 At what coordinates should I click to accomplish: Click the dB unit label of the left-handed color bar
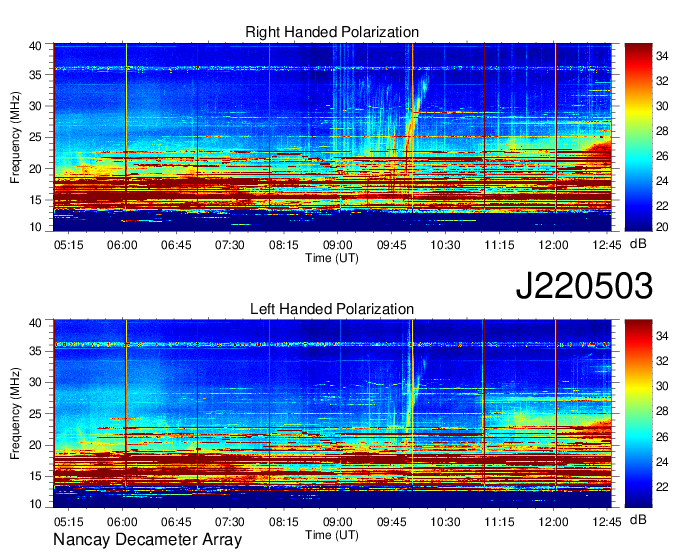(638, 520)
